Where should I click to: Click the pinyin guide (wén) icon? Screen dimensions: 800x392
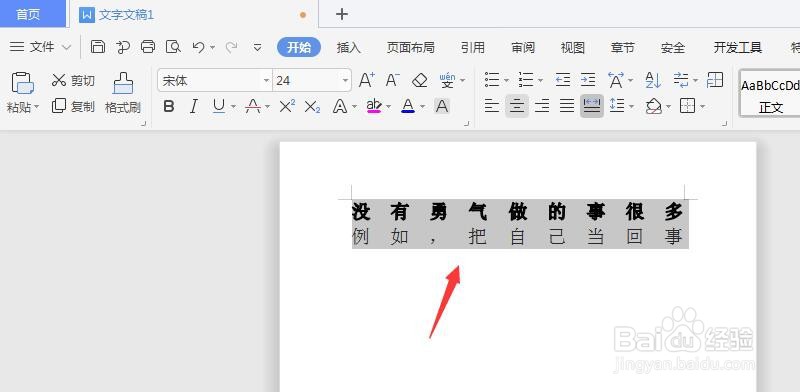[447, 80]
